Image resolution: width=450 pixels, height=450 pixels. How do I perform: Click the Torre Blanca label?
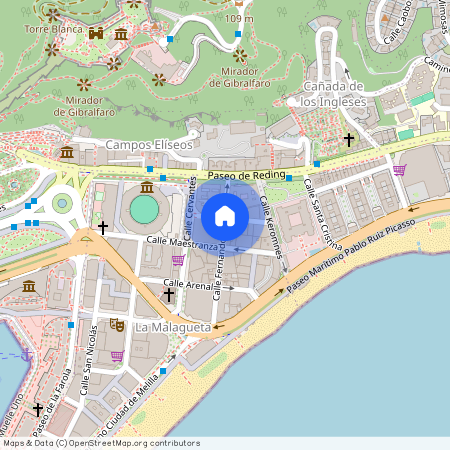[x=54, y=29]
